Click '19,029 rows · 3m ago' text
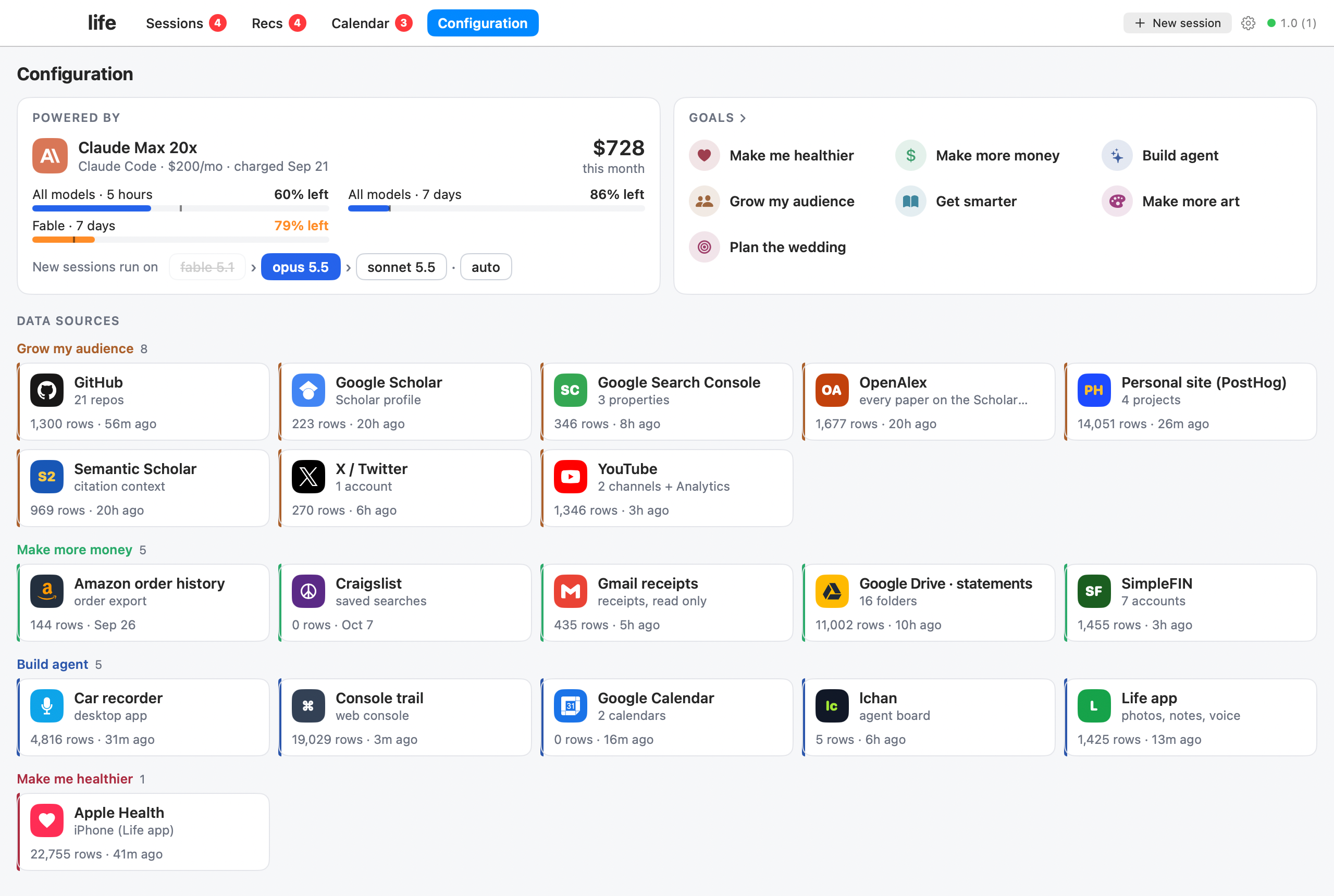This screenshot has height=896, width=1334. 355,739
